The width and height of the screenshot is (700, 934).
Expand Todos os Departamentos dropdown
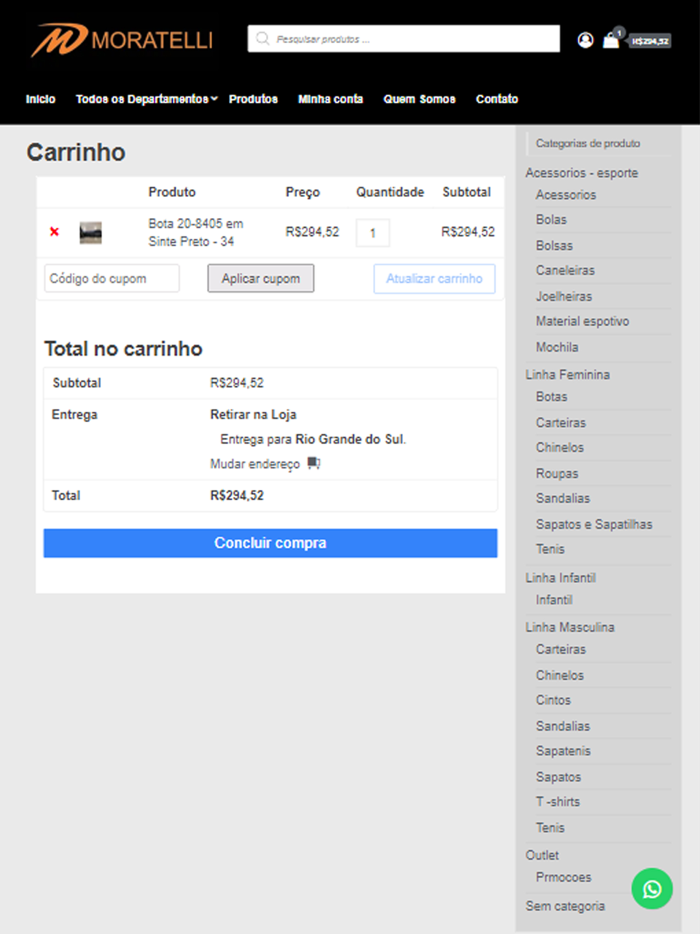[x=147, y=99]
